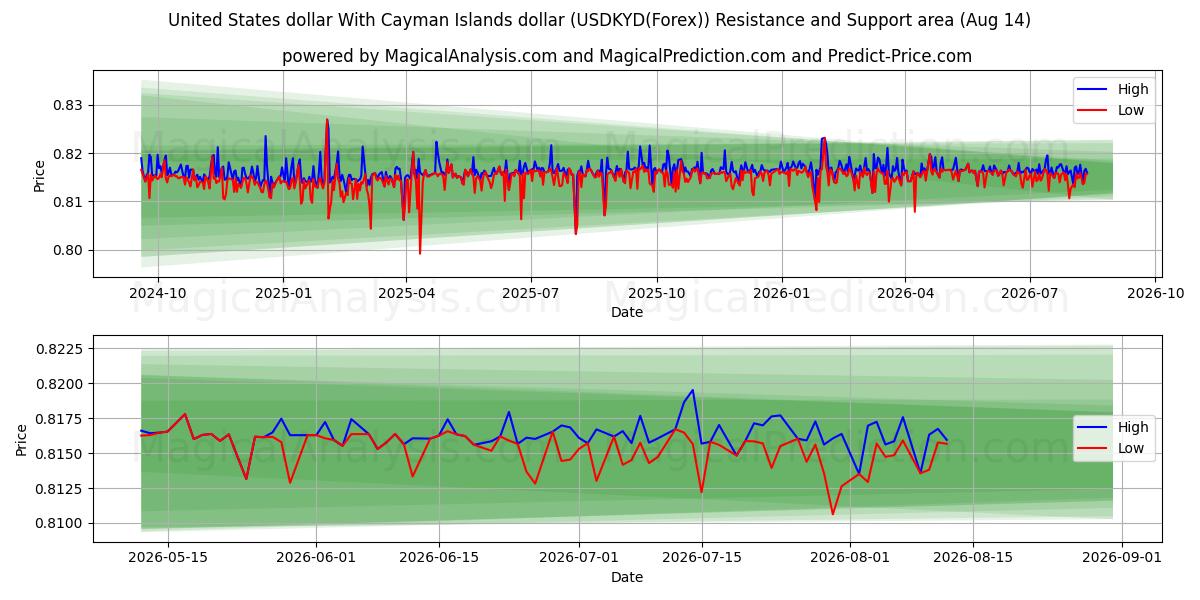This screenshot has height=600, width=1200.
Task: Click 'Low' in the bottom chart legend
Action: [x=1131, y=448]
